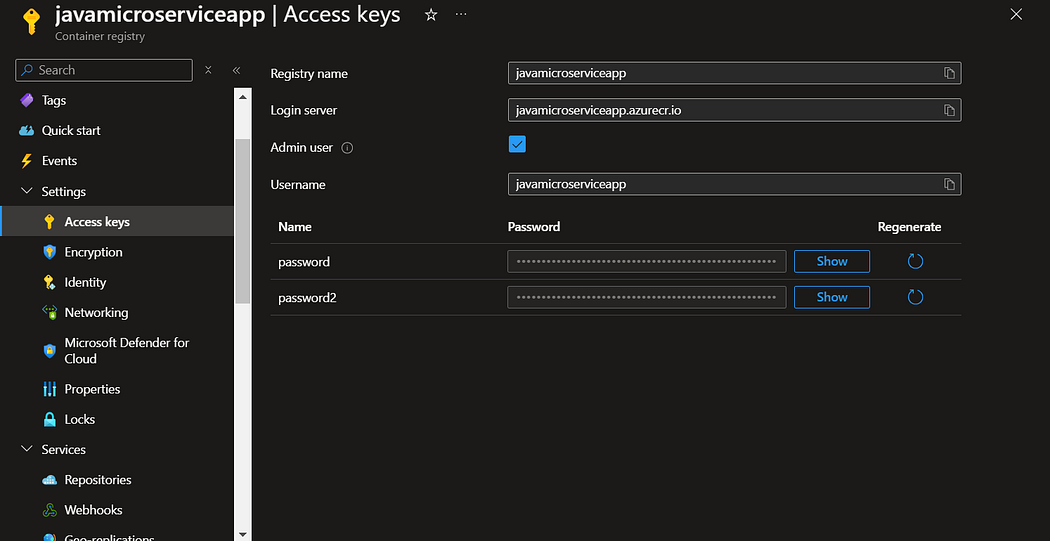Click the Events lightning bolt icon
Screen dimensions: 1050x541
tap(27, 161)
